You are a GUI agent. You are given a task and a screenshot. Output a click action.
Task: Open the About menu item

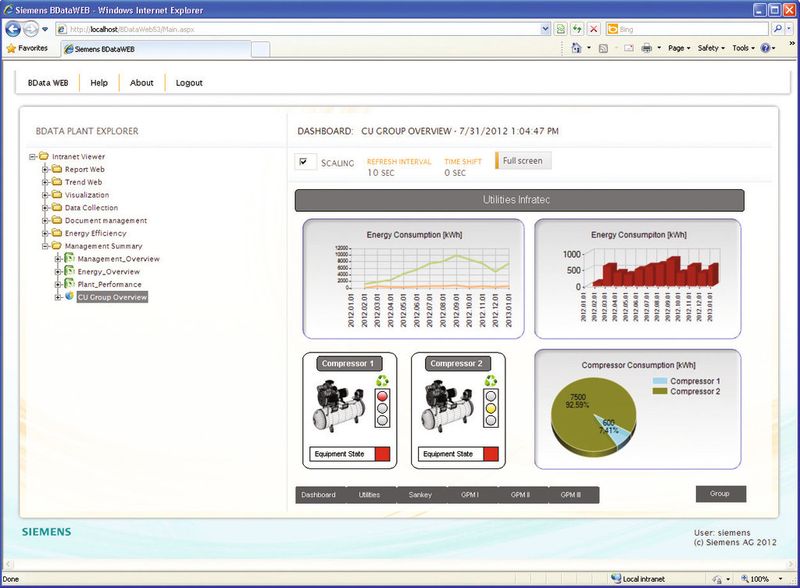tap(141, 83)
